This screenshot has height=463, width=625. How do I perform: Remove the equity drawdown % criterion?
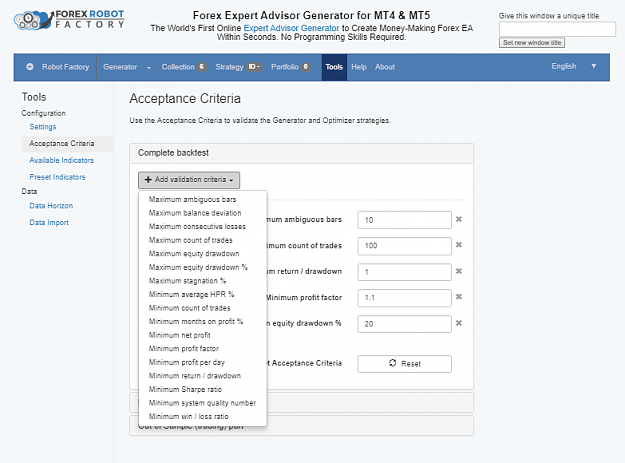[459, 323]
